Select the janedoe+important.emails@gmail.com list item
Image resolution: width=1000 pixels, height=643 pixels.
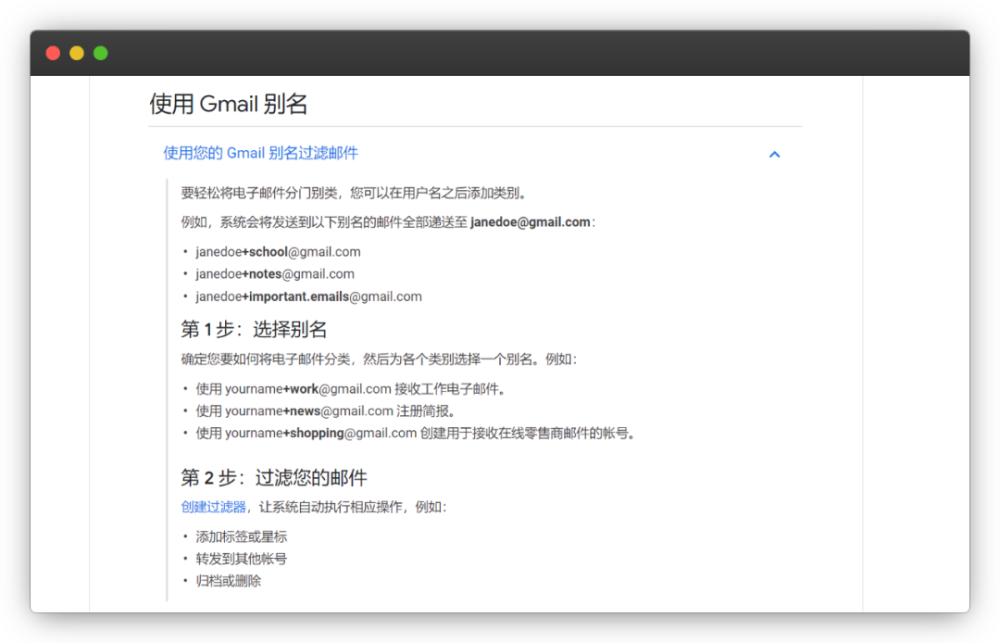[x=309, y=297]
